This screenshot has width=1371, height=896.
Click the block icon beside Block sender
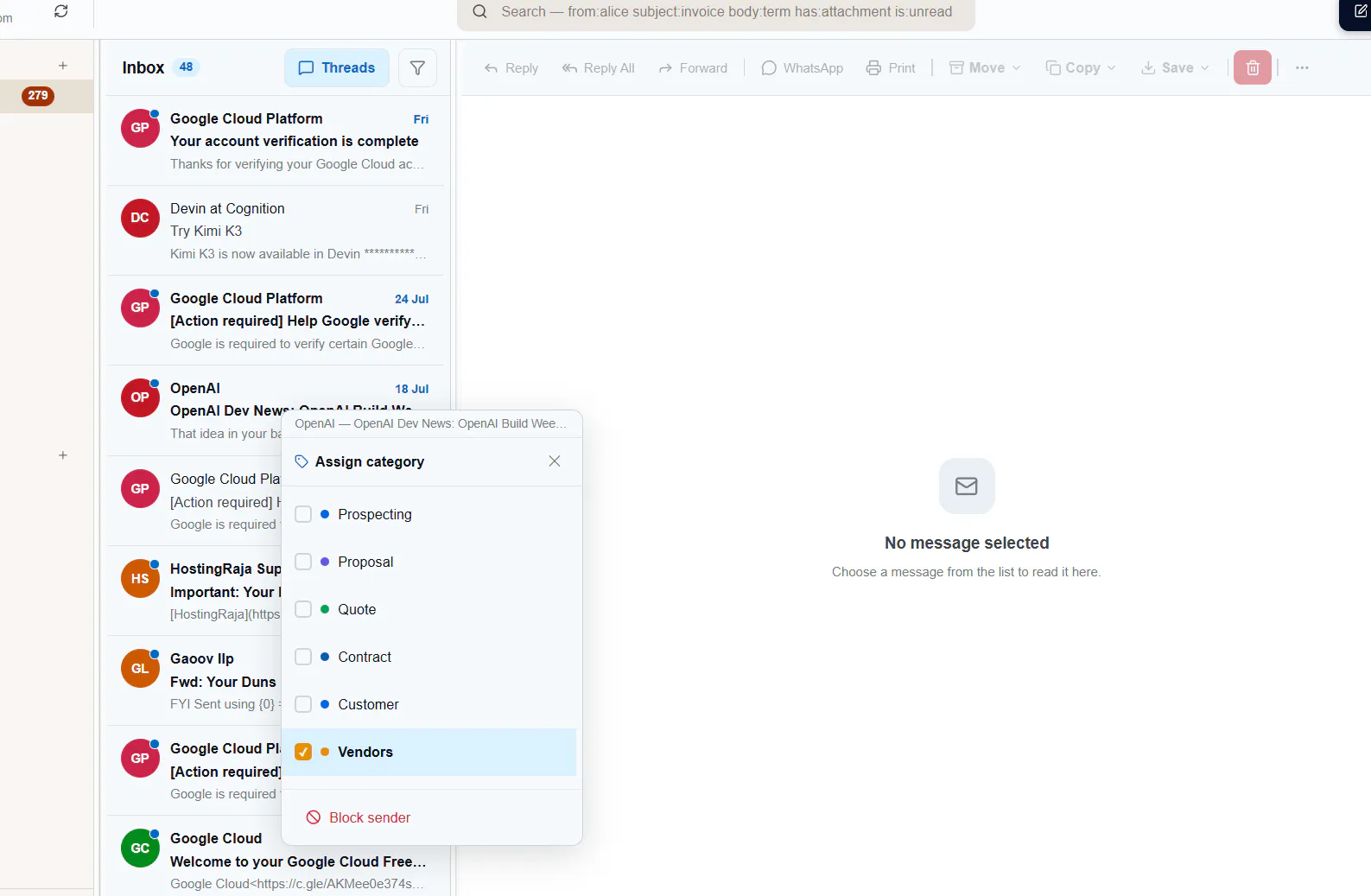coord(314,817)
